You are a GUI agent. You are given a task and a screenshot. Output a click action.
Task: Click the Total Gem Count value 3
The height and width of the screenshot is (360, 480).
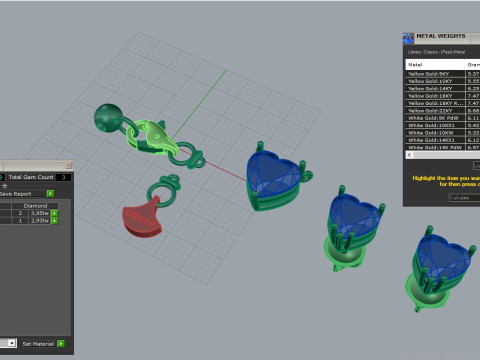(63, 177)
